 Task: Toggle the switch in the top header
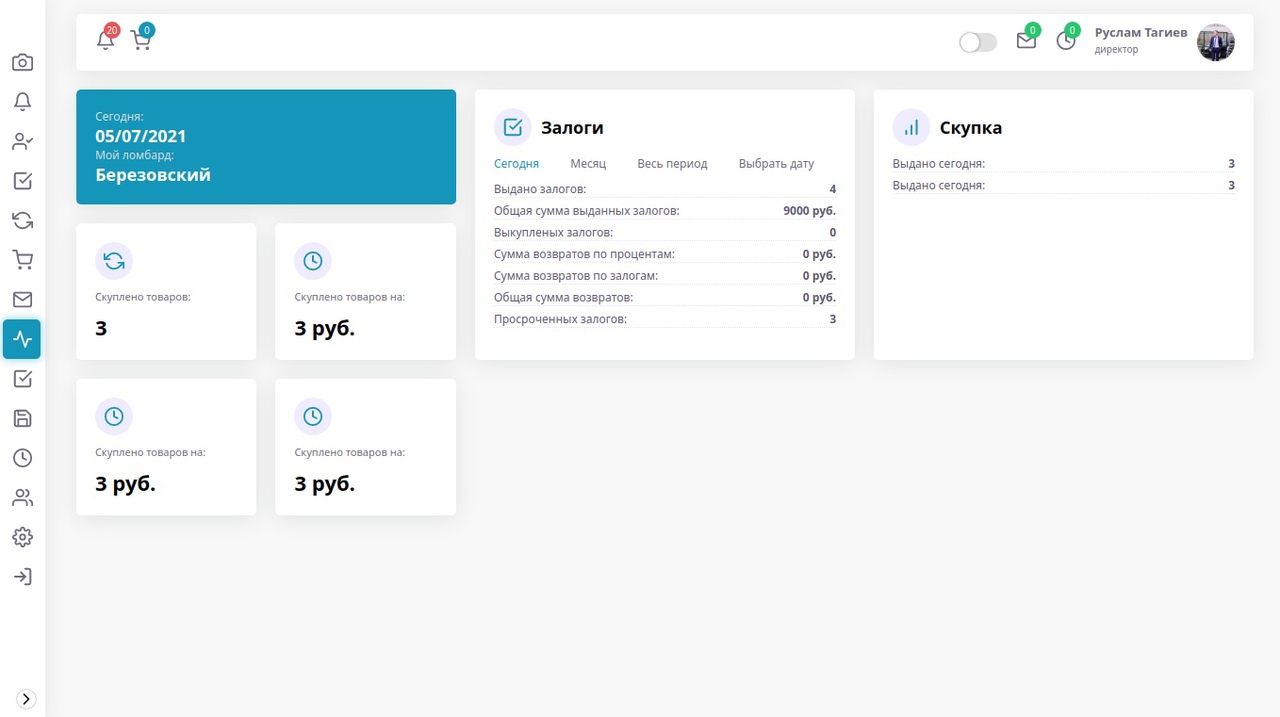[x=978, y=42]
